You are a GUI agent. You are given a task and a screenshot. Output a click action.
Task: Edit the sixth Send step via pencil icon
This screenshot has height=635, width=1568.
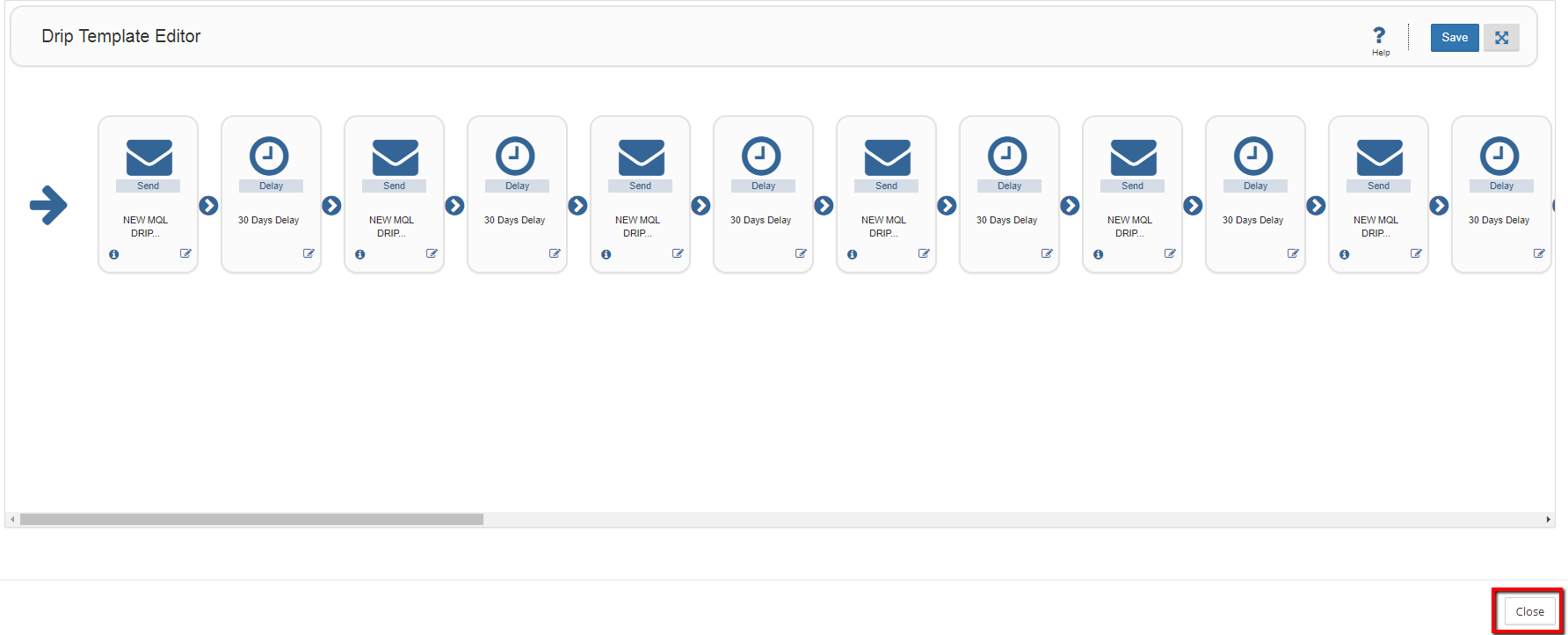1416,253
